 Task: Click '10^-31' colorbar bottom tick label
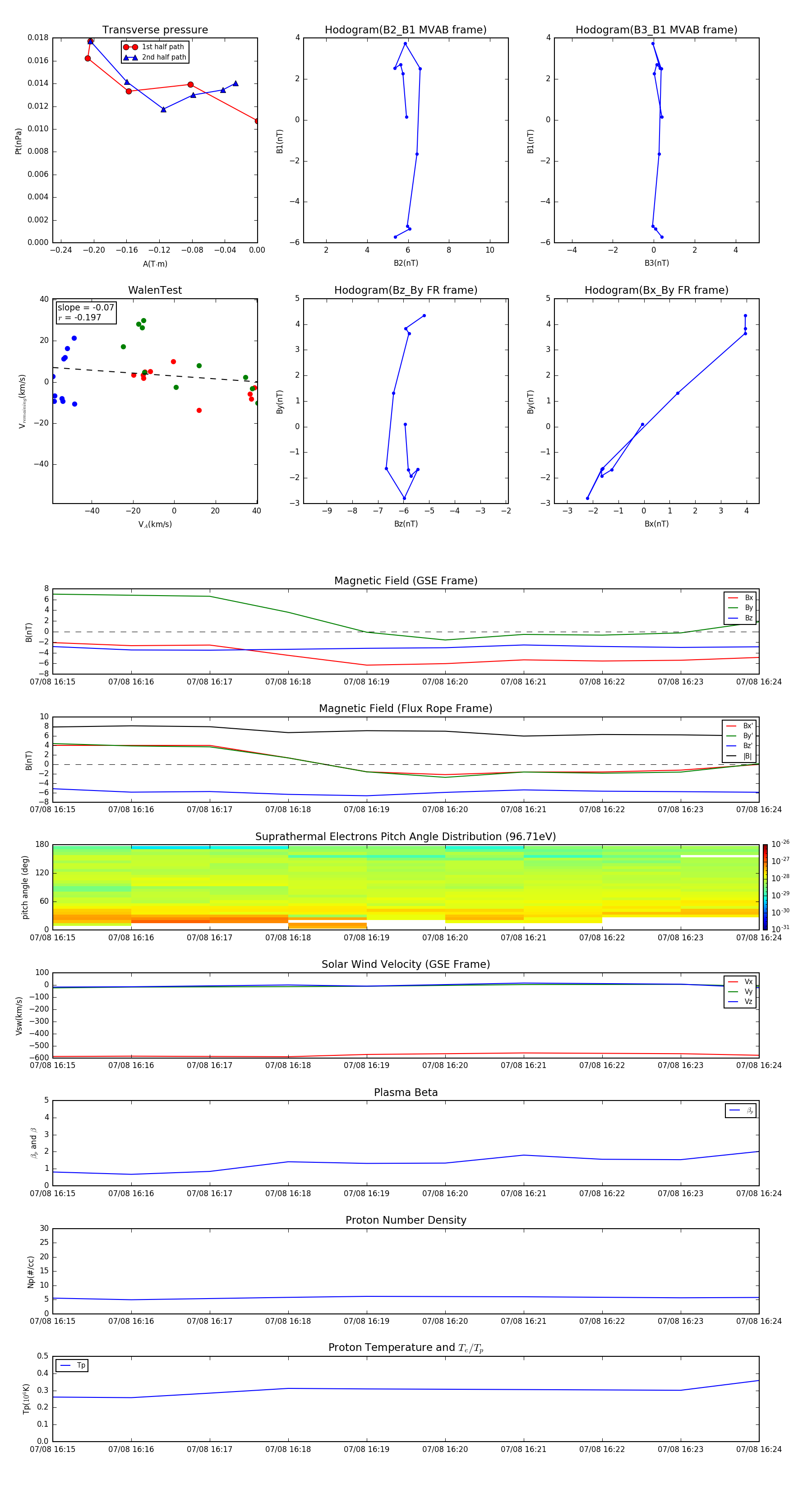click(x=780, y=929)
